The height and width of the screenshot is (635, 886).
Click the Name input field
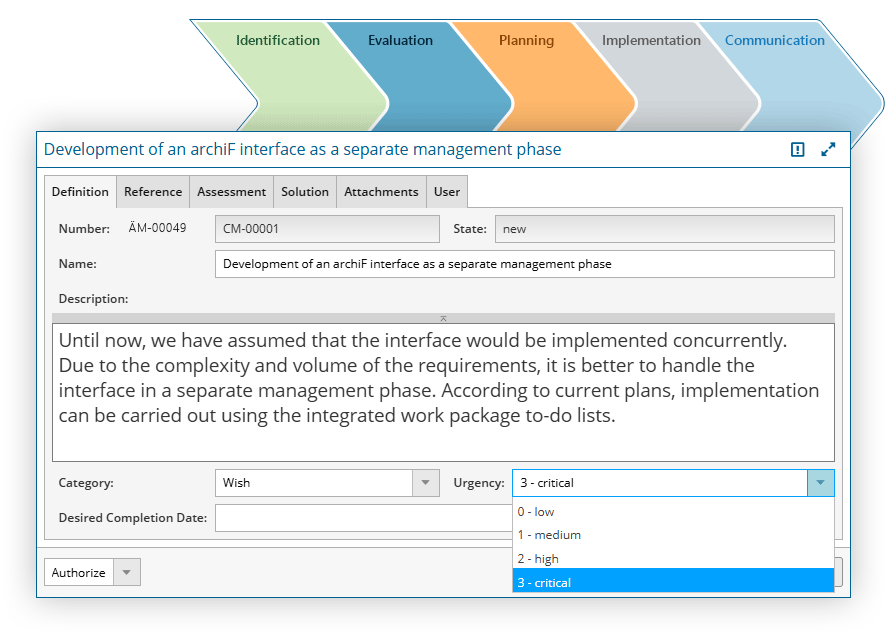pyautogui.click(x=524, y=264)
